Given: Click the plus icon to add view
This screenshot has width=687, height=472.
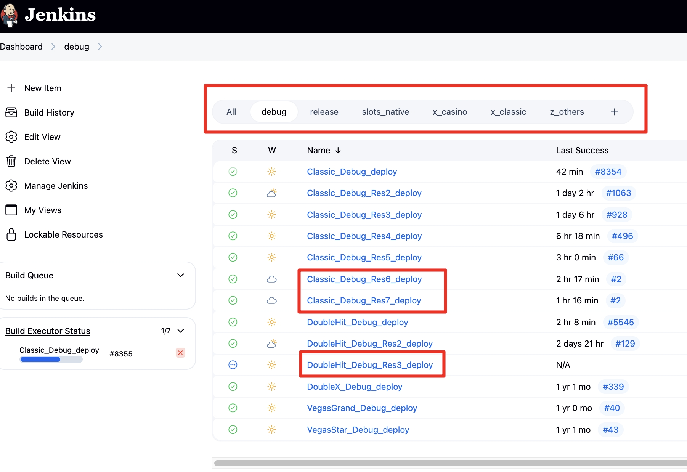Looking at the screenshot, I should click(614, 111).
